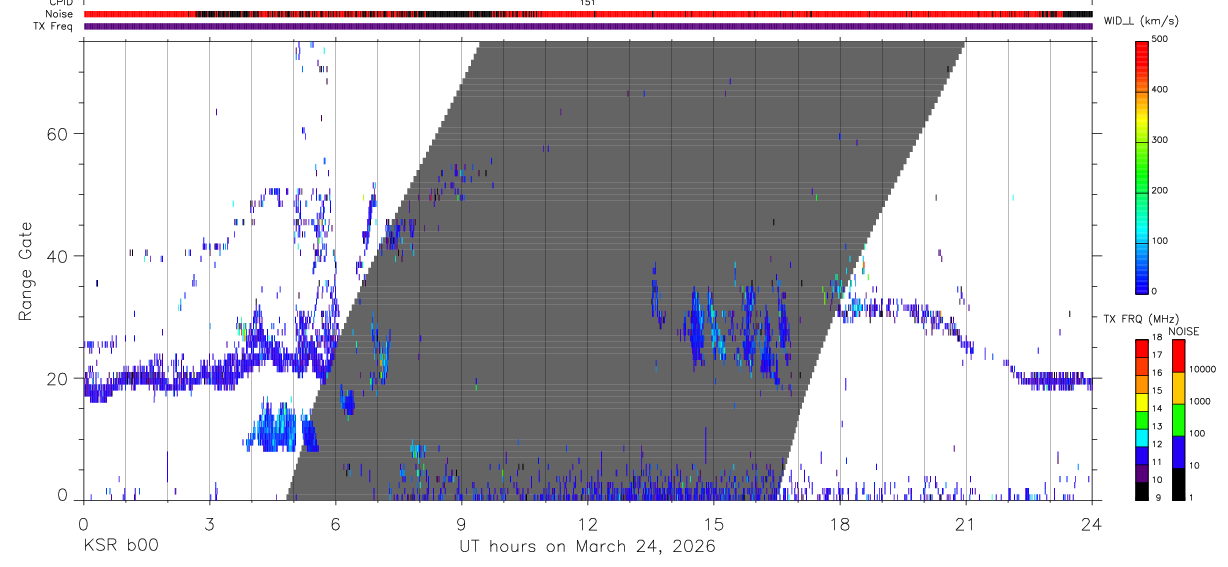Image resolution: width=1228 pixels, height=567 pixels.
Task: Click the UT hour axis tick "18"
Action: click(x=840, y=522)
